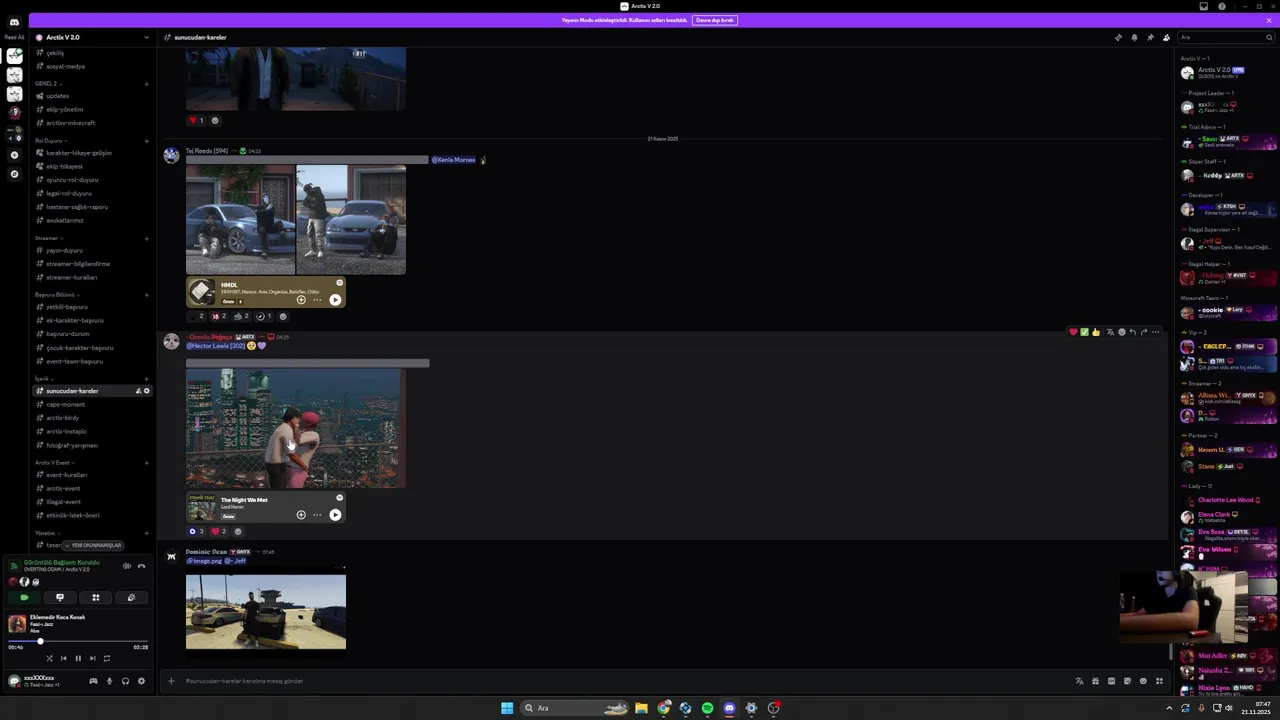Viewport: 1280px width, 720px height.
Task: Mute microphone in user panel
Action: [109, 681]
